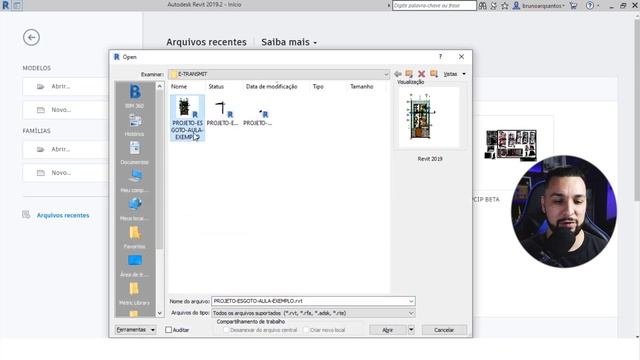Click the help question mark in Open dialog
The image size is (640, 360).
click(440, 57)
